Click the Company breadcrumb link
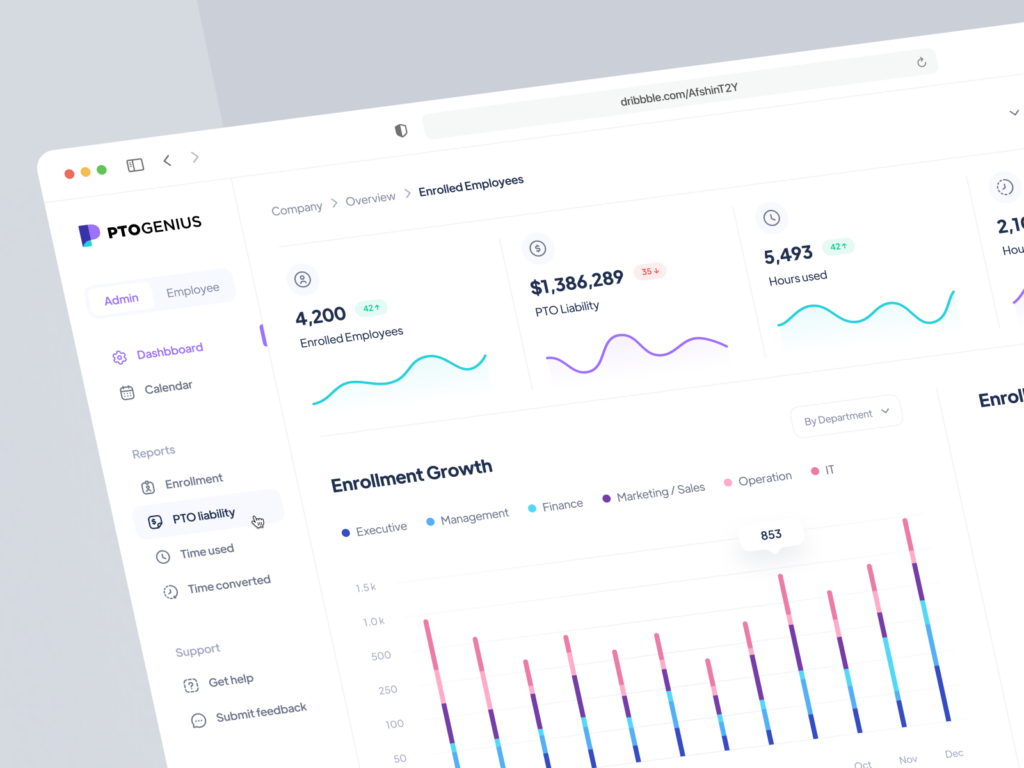 pos(296,208)
